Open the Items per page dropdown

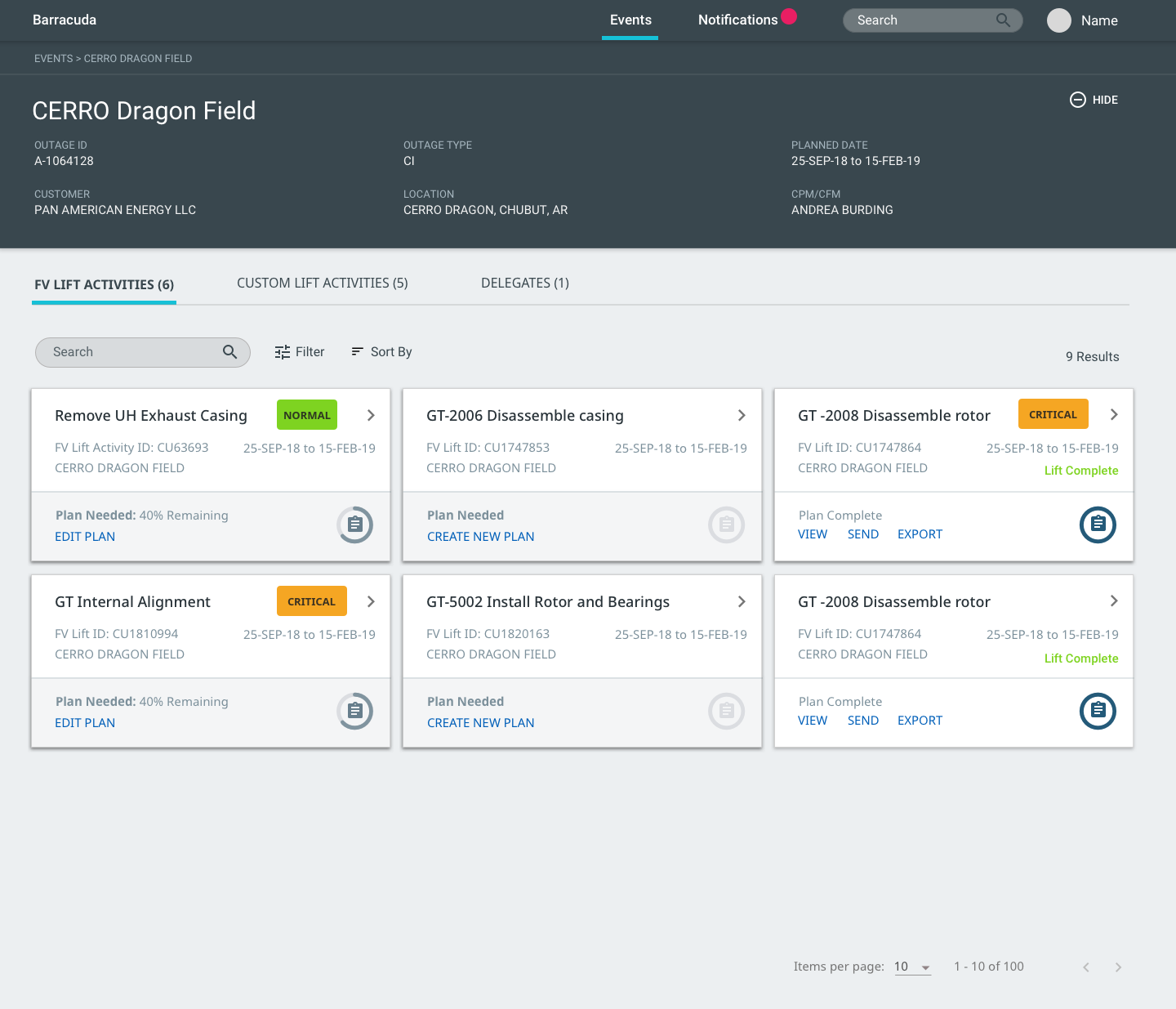point(912,967)
